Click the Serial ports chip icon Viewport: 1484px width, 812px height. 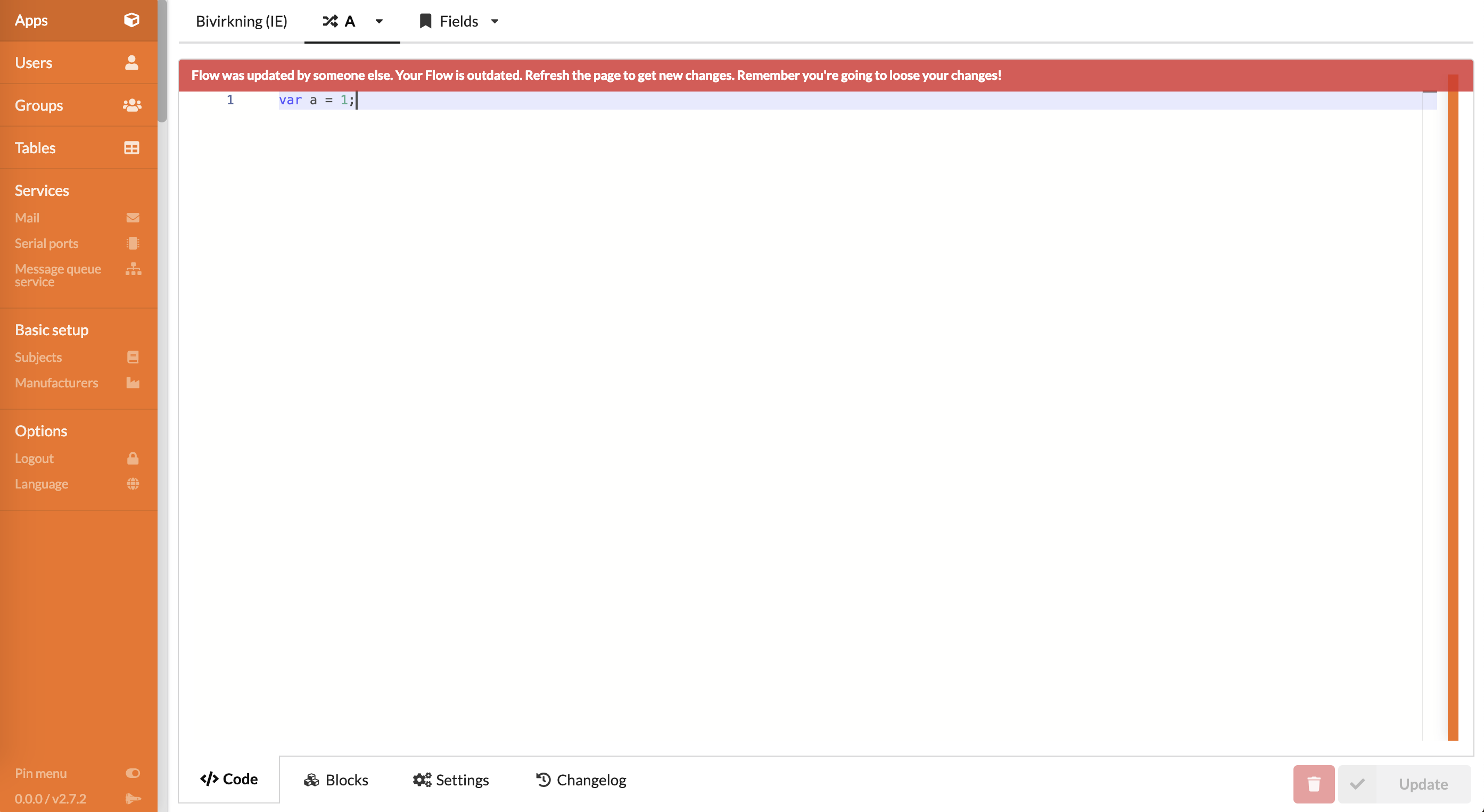pos(133,243)
